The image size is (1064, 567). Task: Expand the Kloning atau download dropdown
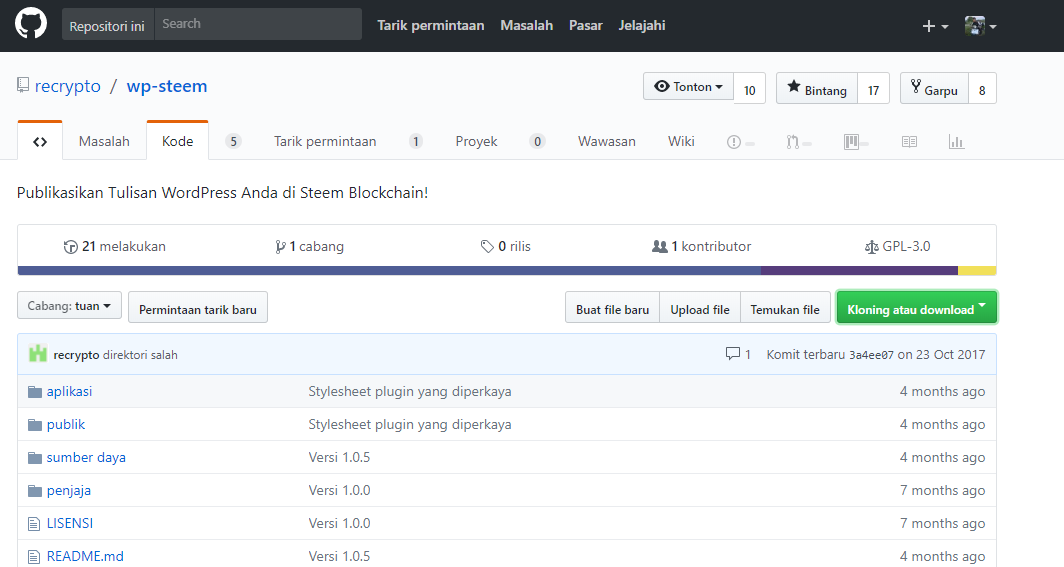917,308
